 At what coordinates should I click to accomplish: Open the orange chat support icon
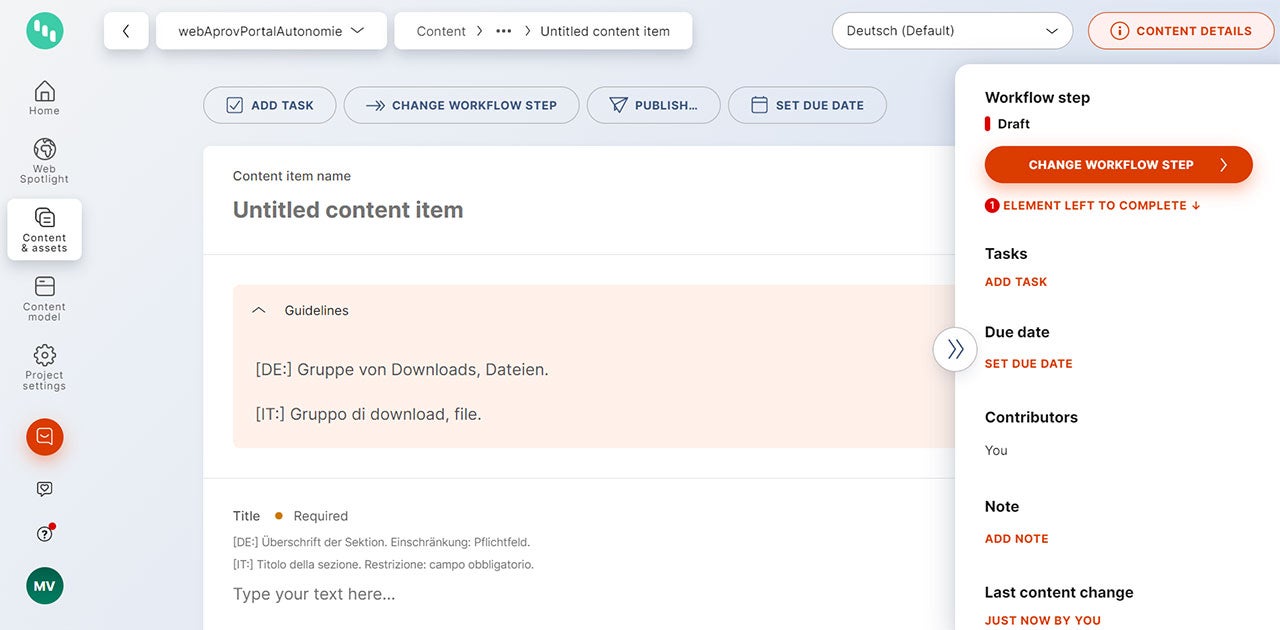pos(45,437)
